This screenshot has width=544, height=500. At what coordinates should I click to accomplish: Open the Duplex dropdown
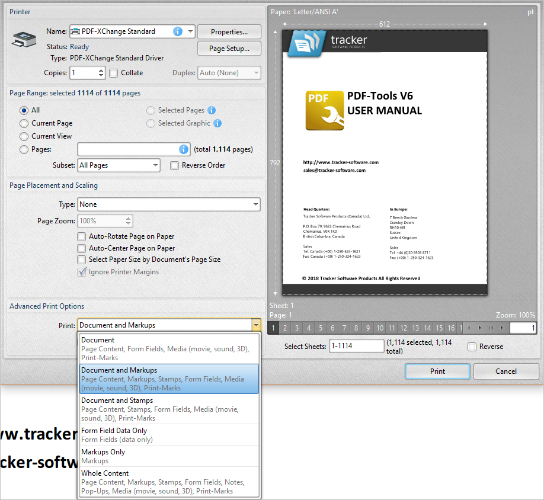(x=256, y=73)
